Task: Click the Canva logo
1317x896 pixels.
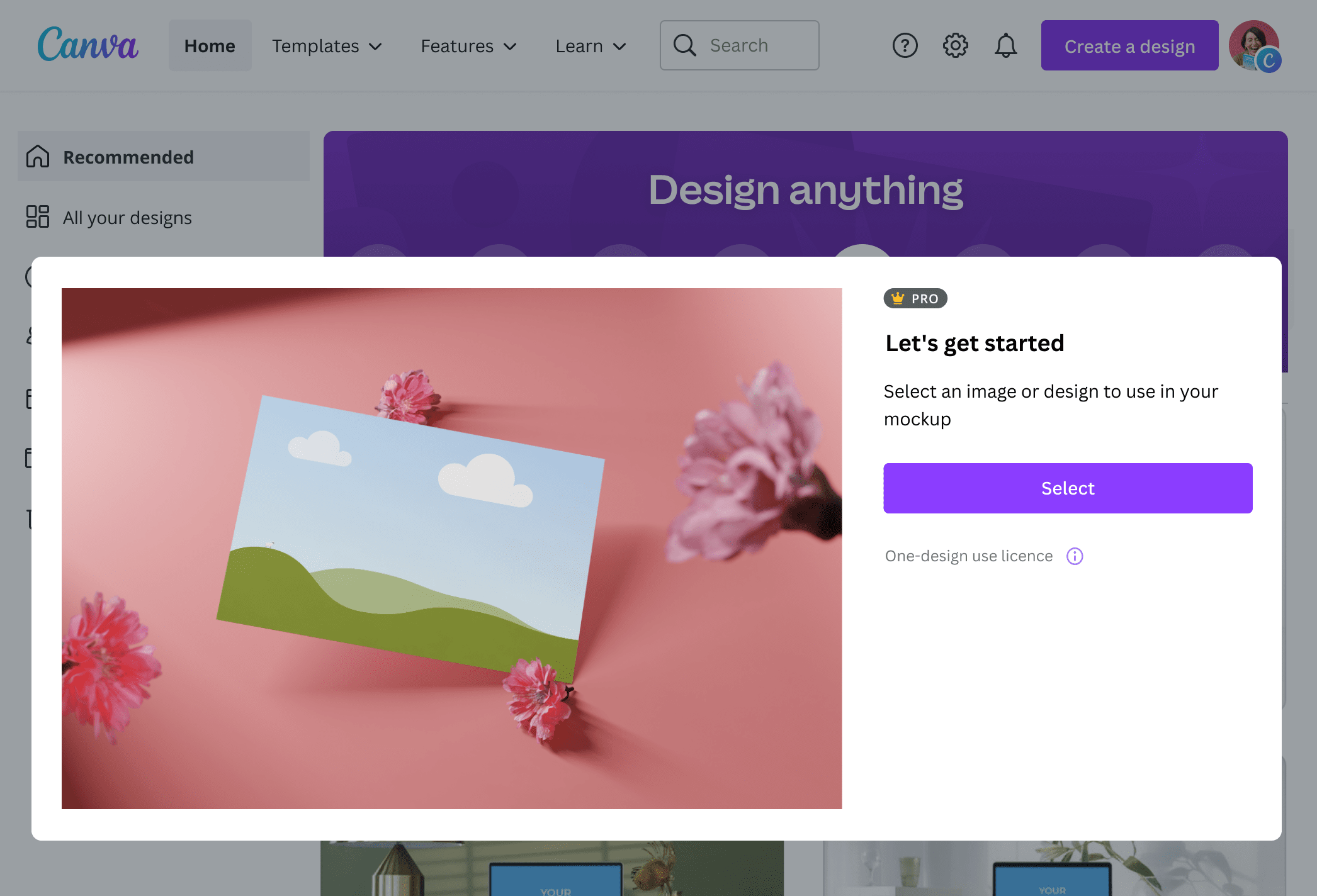Action: [x=88, y=44]
